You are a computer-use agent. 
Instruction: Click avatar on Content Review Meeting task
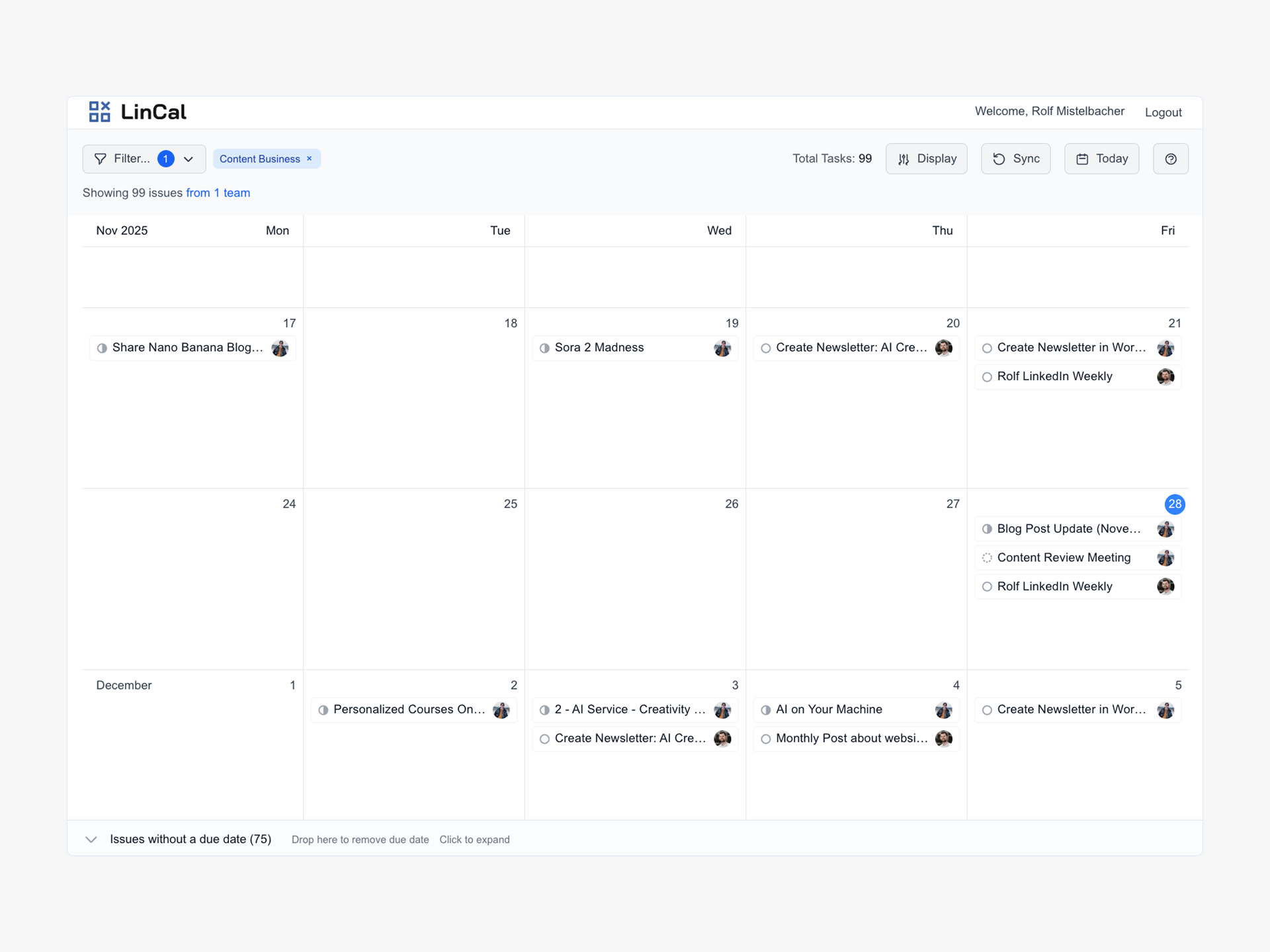pos(1165,558)
